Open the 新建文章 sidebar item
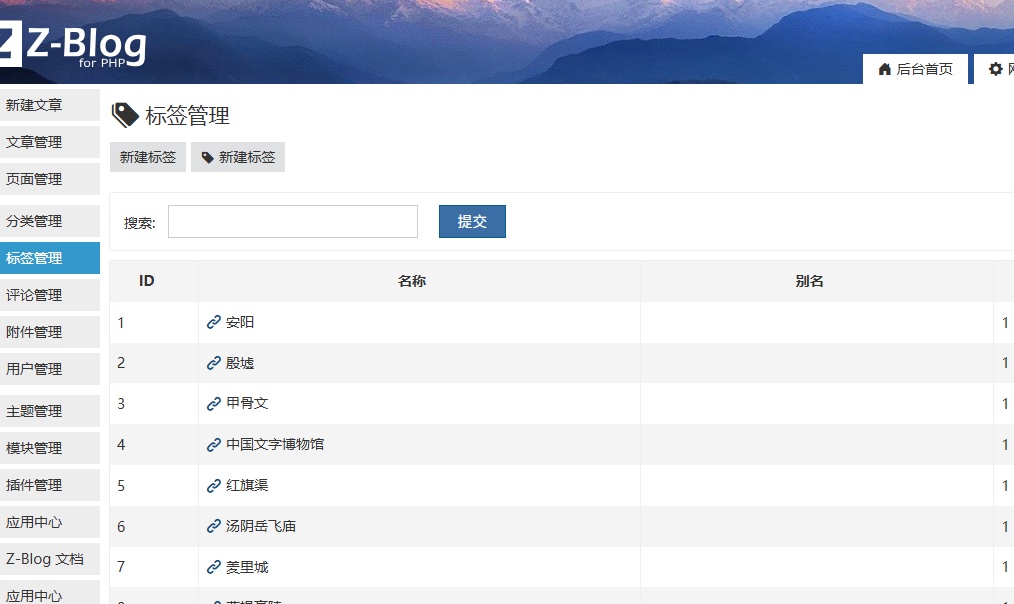 (x=50, y=105)
